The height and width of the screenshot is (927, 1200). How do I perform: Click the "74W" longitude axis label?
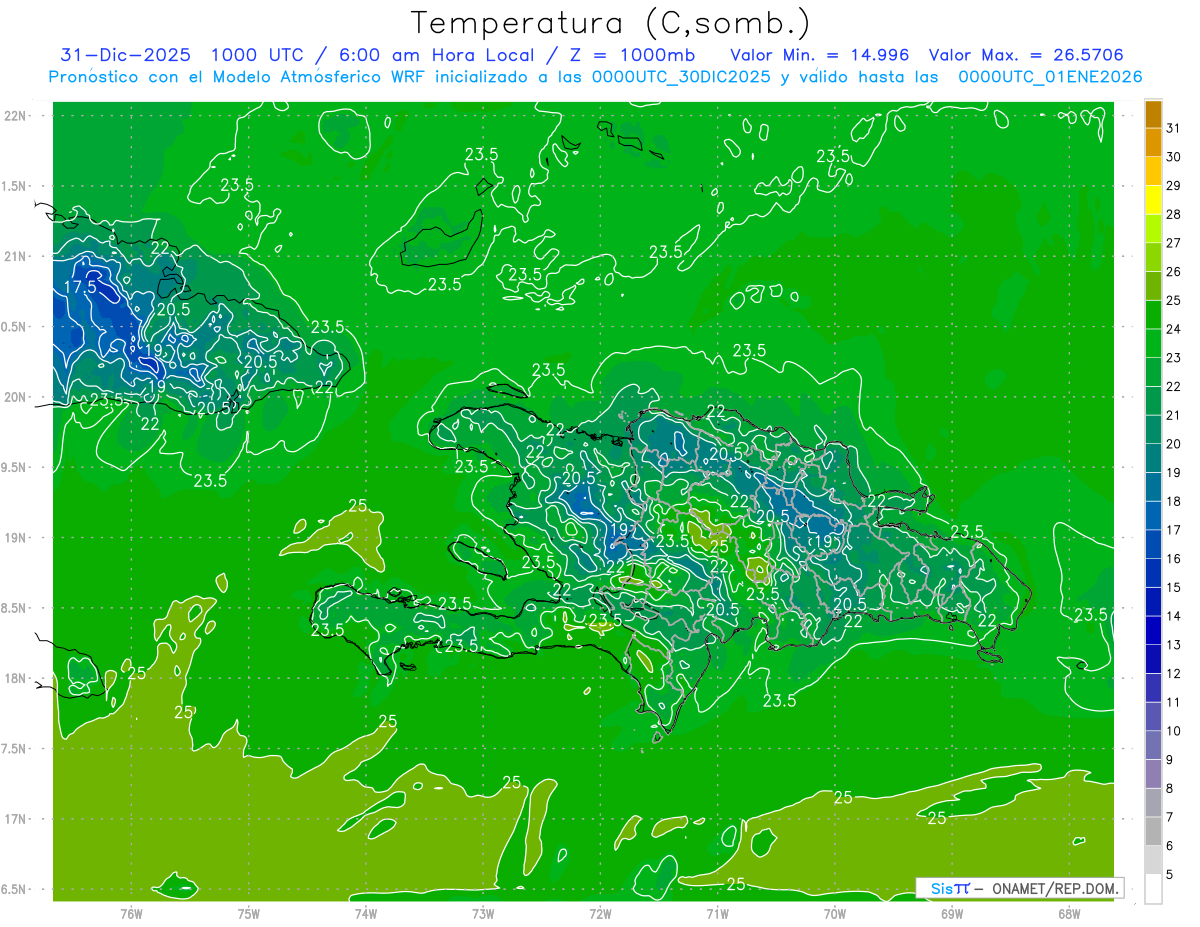click(x=366, y=914)
